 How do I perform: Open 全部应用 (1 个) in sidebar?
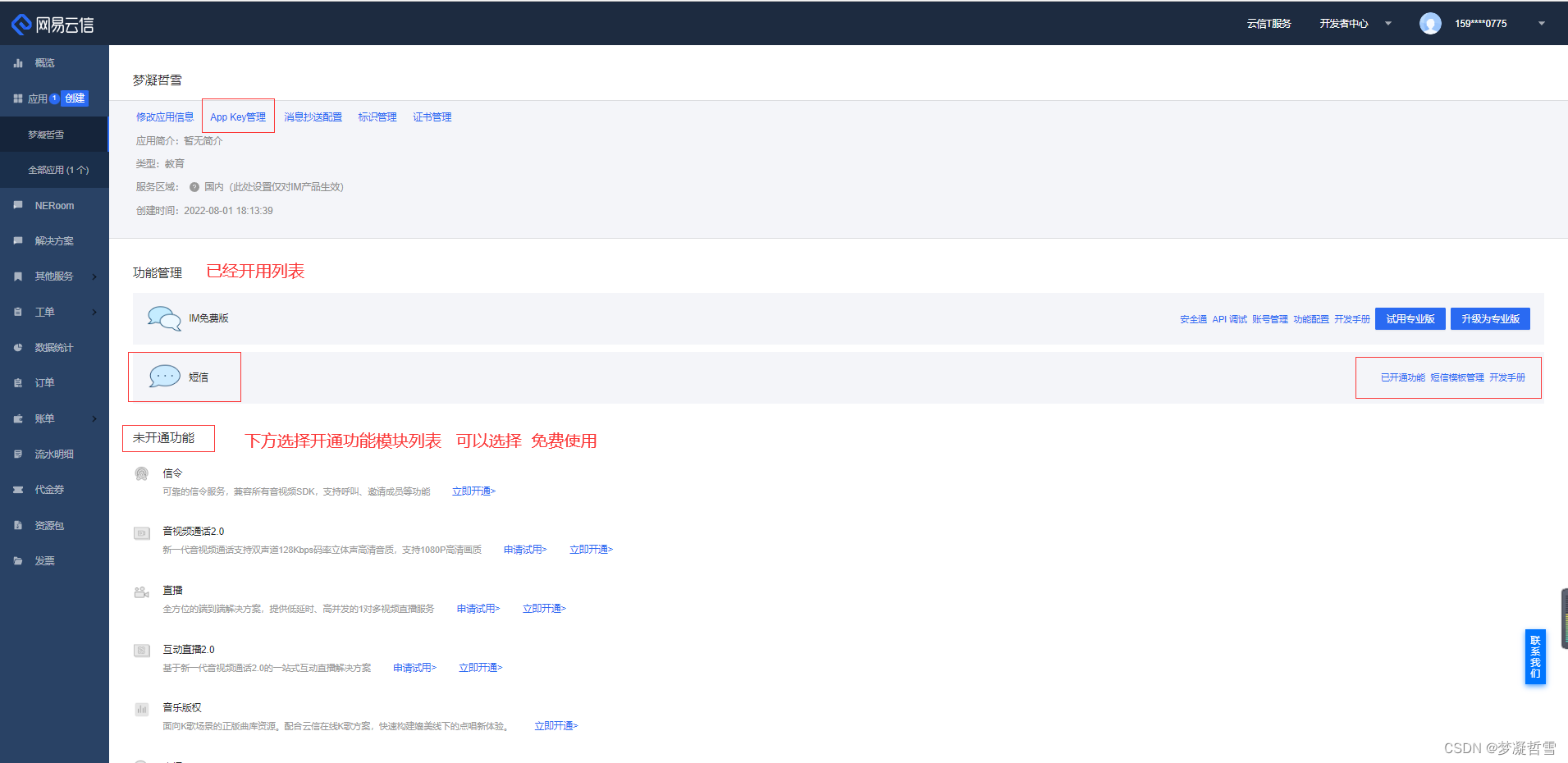point(54,170)
